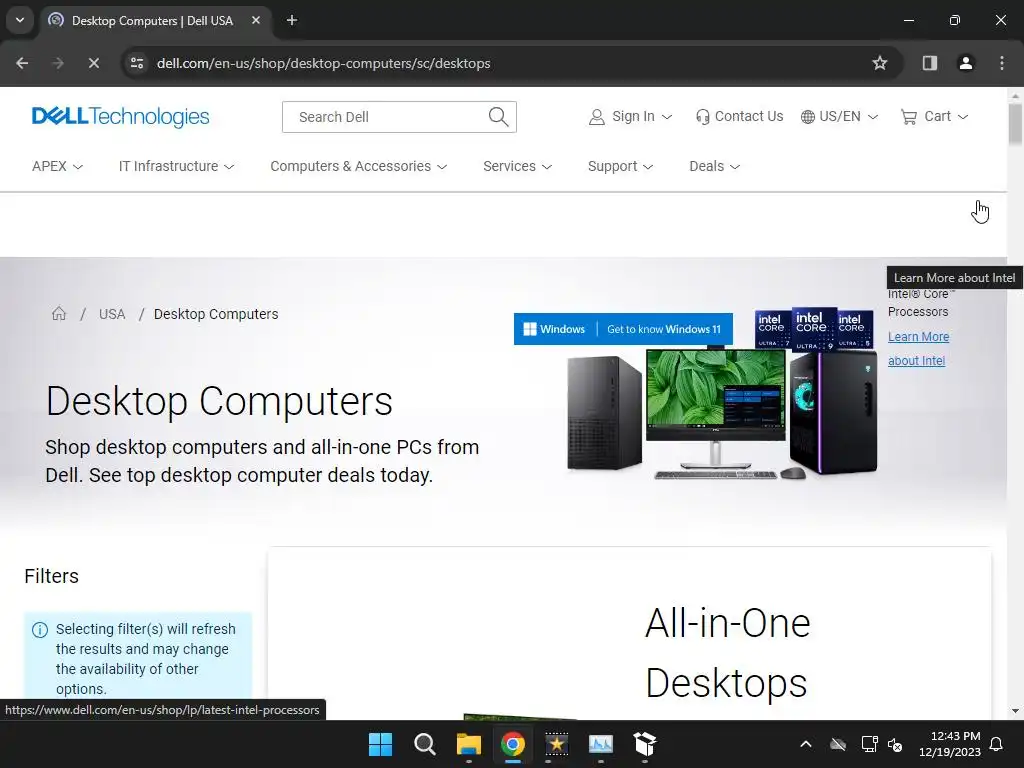
Task: Click the Desktop Computers breadcrumb text
Action: click(216, 314)
